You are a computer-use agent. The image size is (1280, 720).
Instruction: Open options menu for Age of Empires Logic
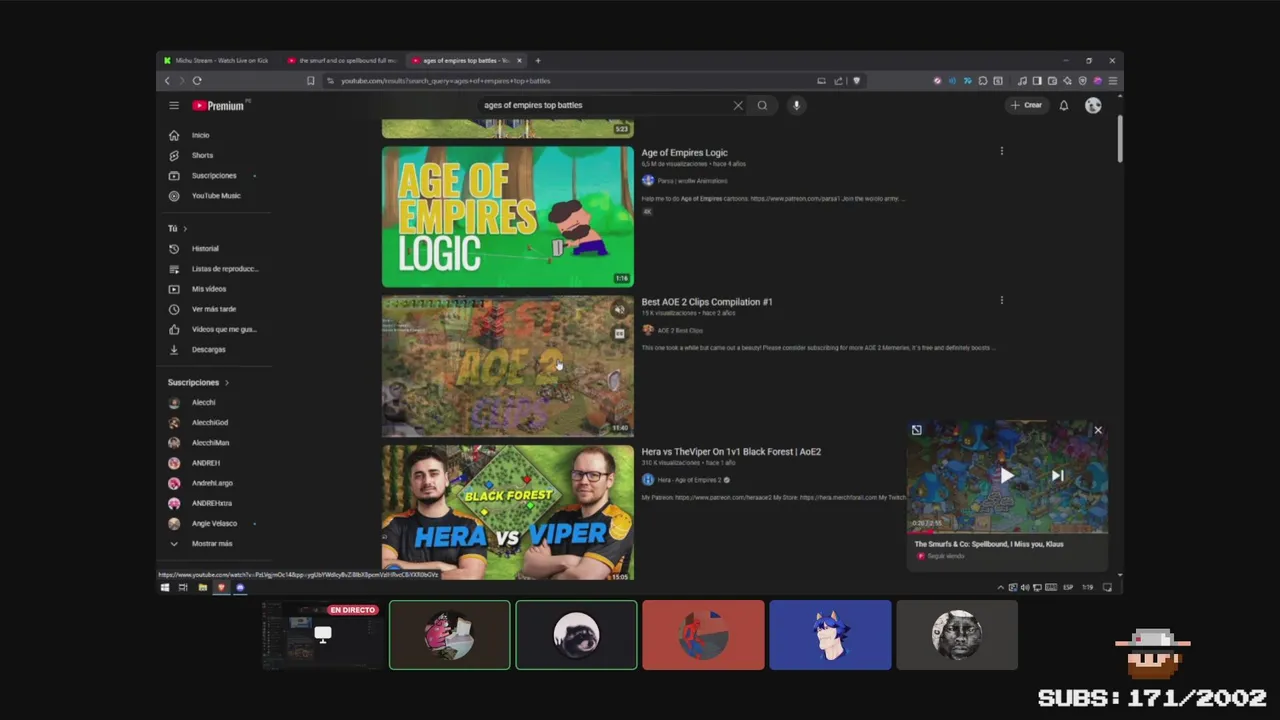click(1001, 151)
